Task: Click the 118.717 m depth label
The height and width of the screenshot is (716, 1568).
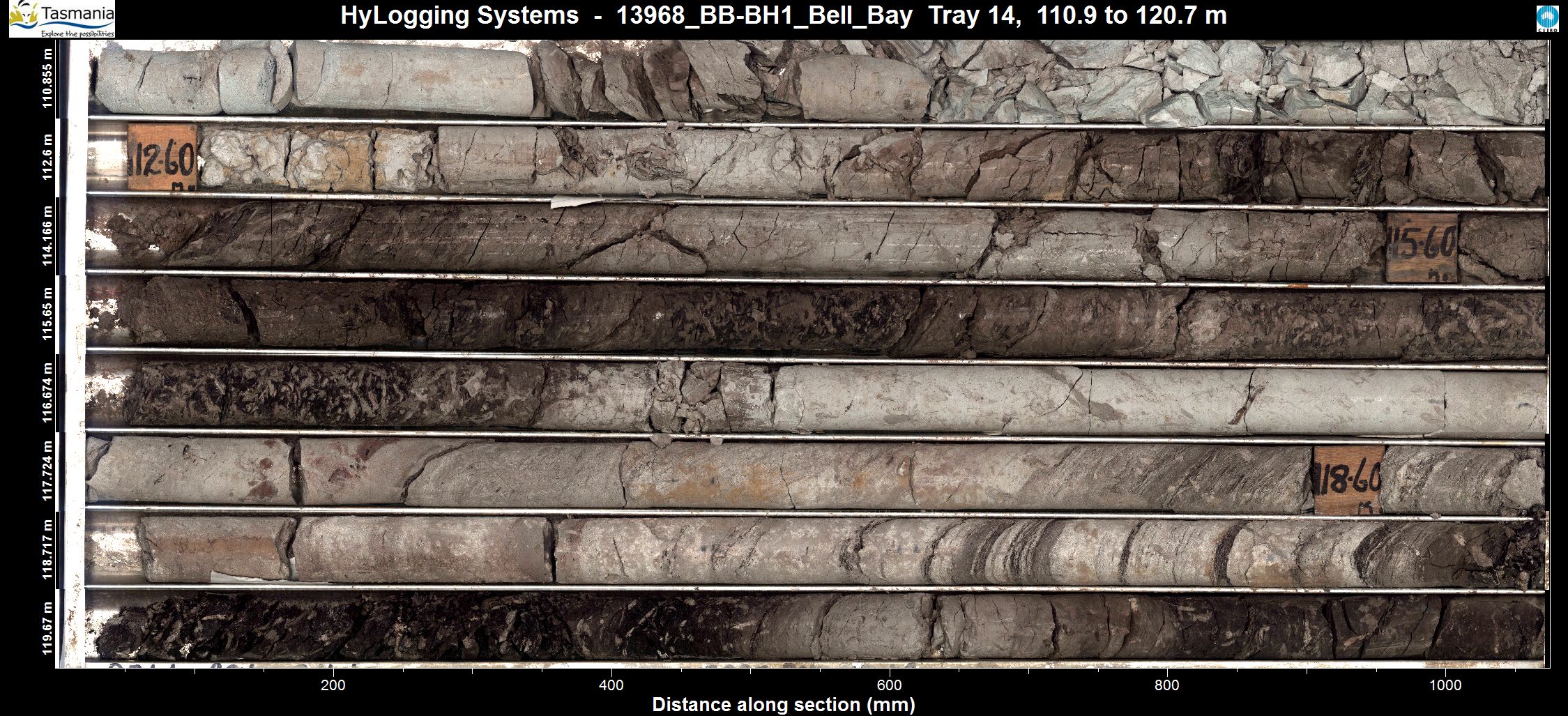Action: 47,549
